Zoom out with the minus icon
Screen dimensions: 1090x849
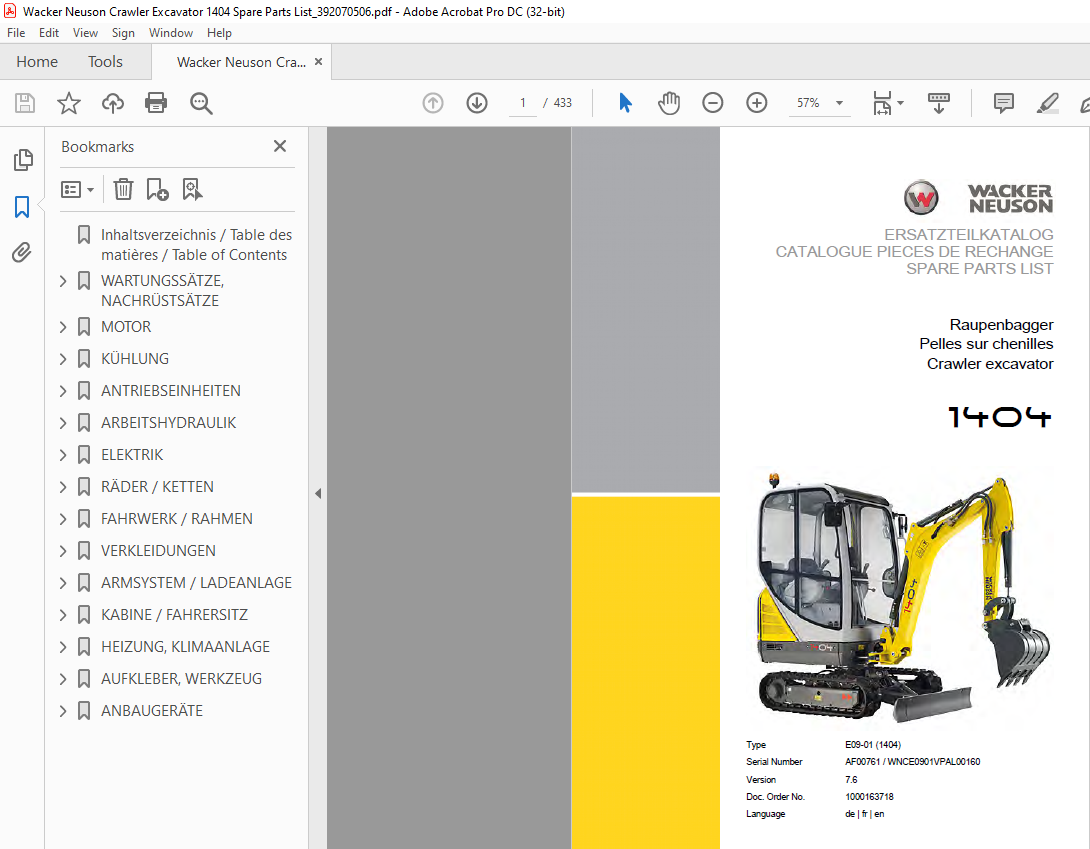click(x=713, y=103)
